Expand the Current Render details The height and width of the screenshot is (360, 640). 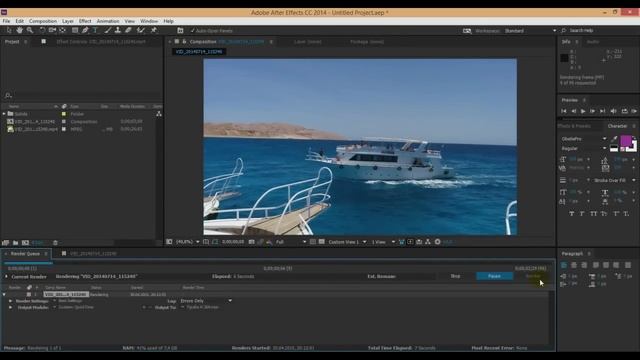point(6,277)
